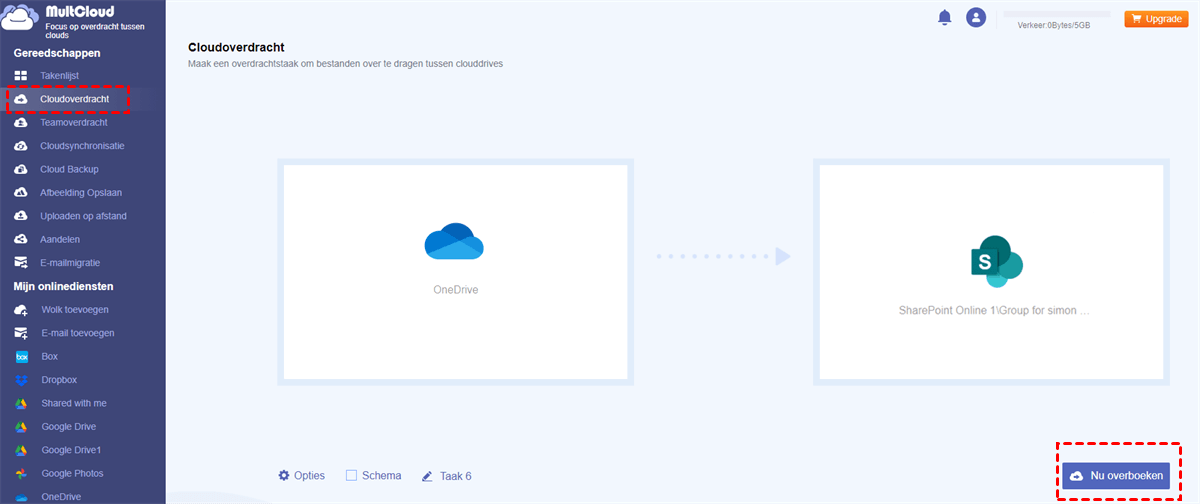Open Opties transfer settings
This screenshot has width=1200, height=504.
click(x=302, y=476)
